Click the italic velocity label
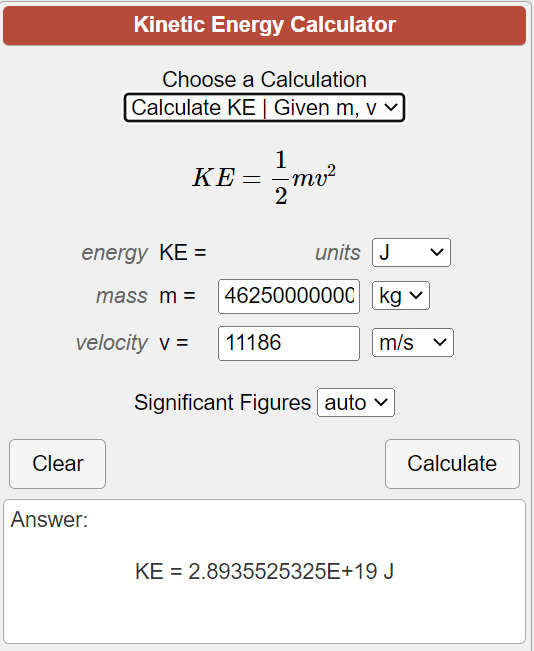The height and width of the screenshot is (651, 534). 112,343
